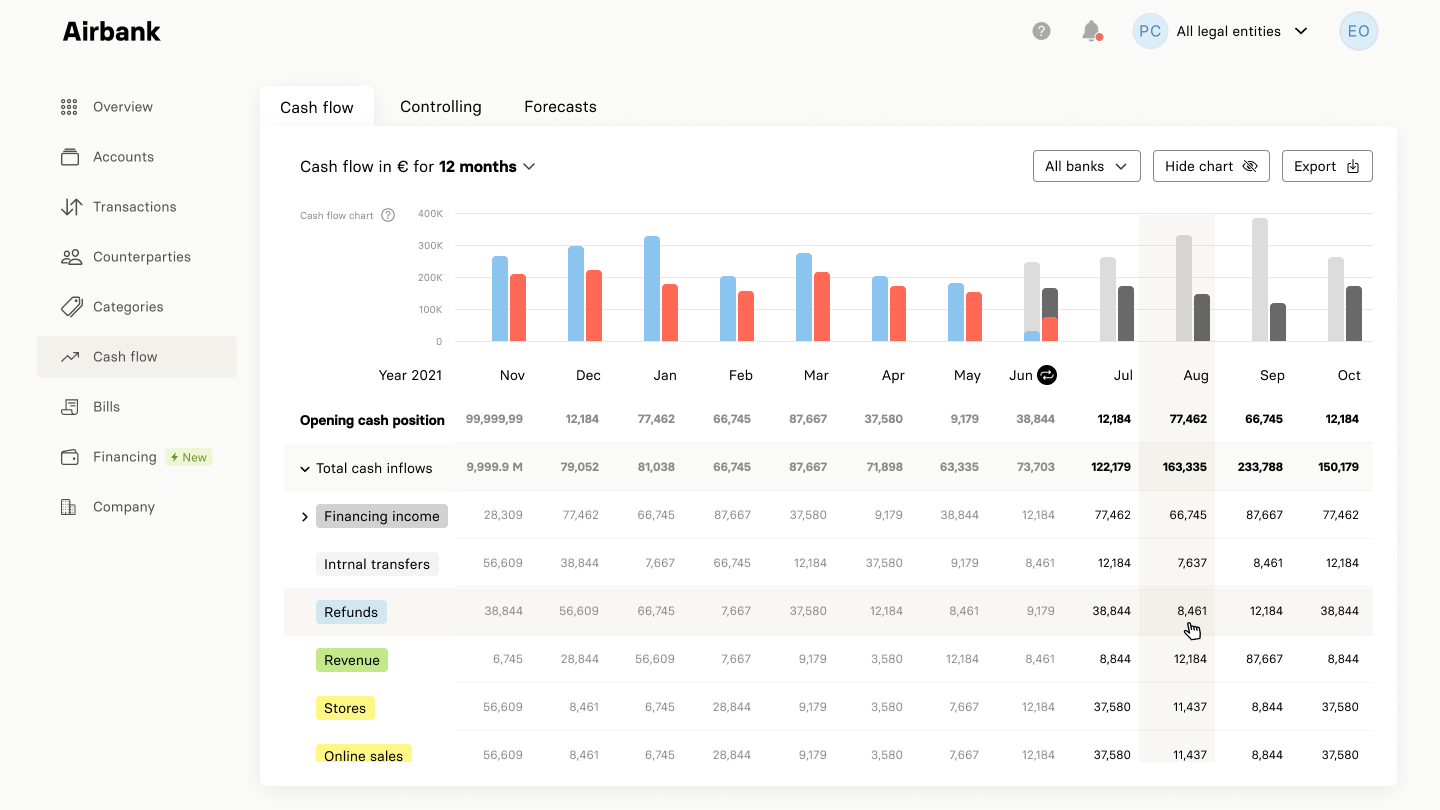Open the Company section in the sidebar
Image resolution: width=1440 pixels, height=810 pixels.
pos(123,507)
